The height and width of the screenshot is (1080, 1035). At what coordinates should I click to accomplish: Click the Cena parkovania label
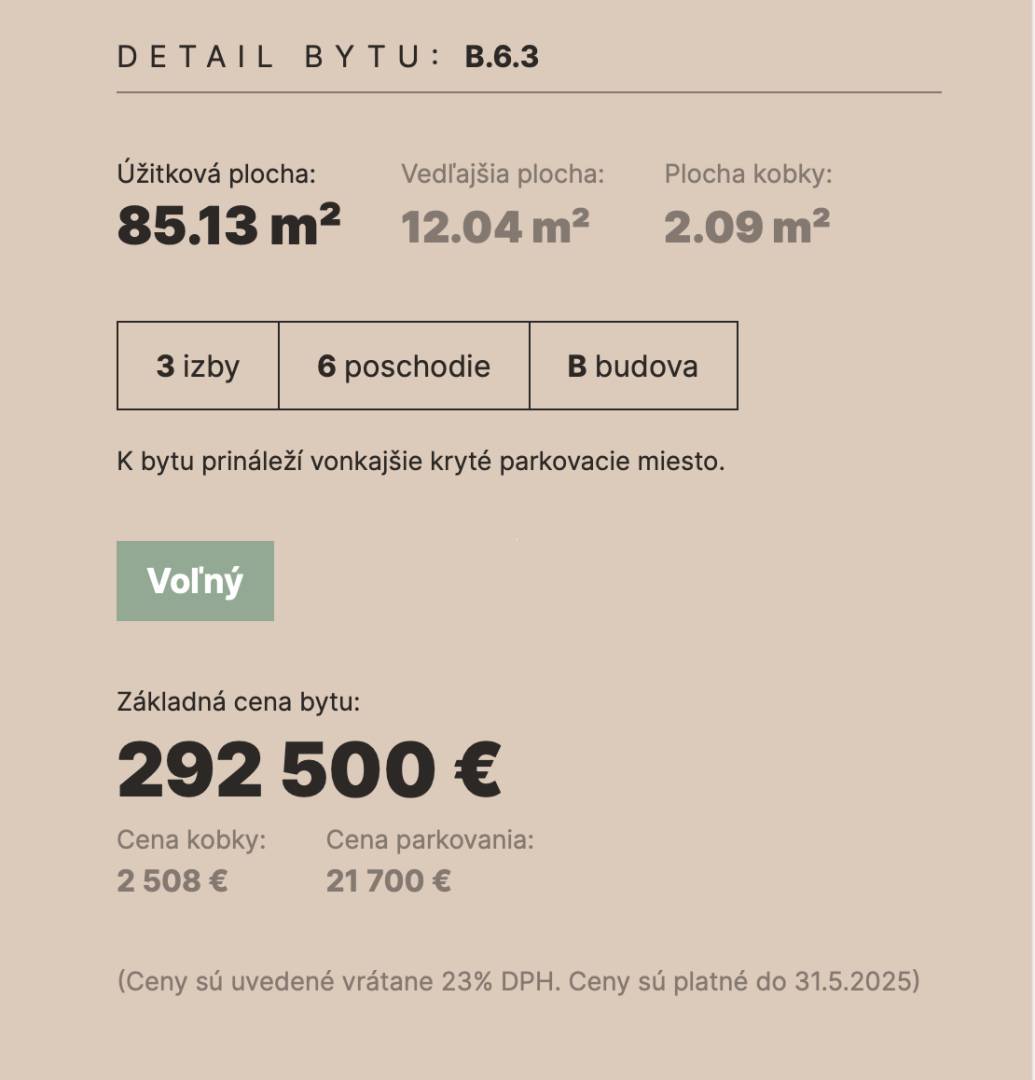click(x=430, y=840)
